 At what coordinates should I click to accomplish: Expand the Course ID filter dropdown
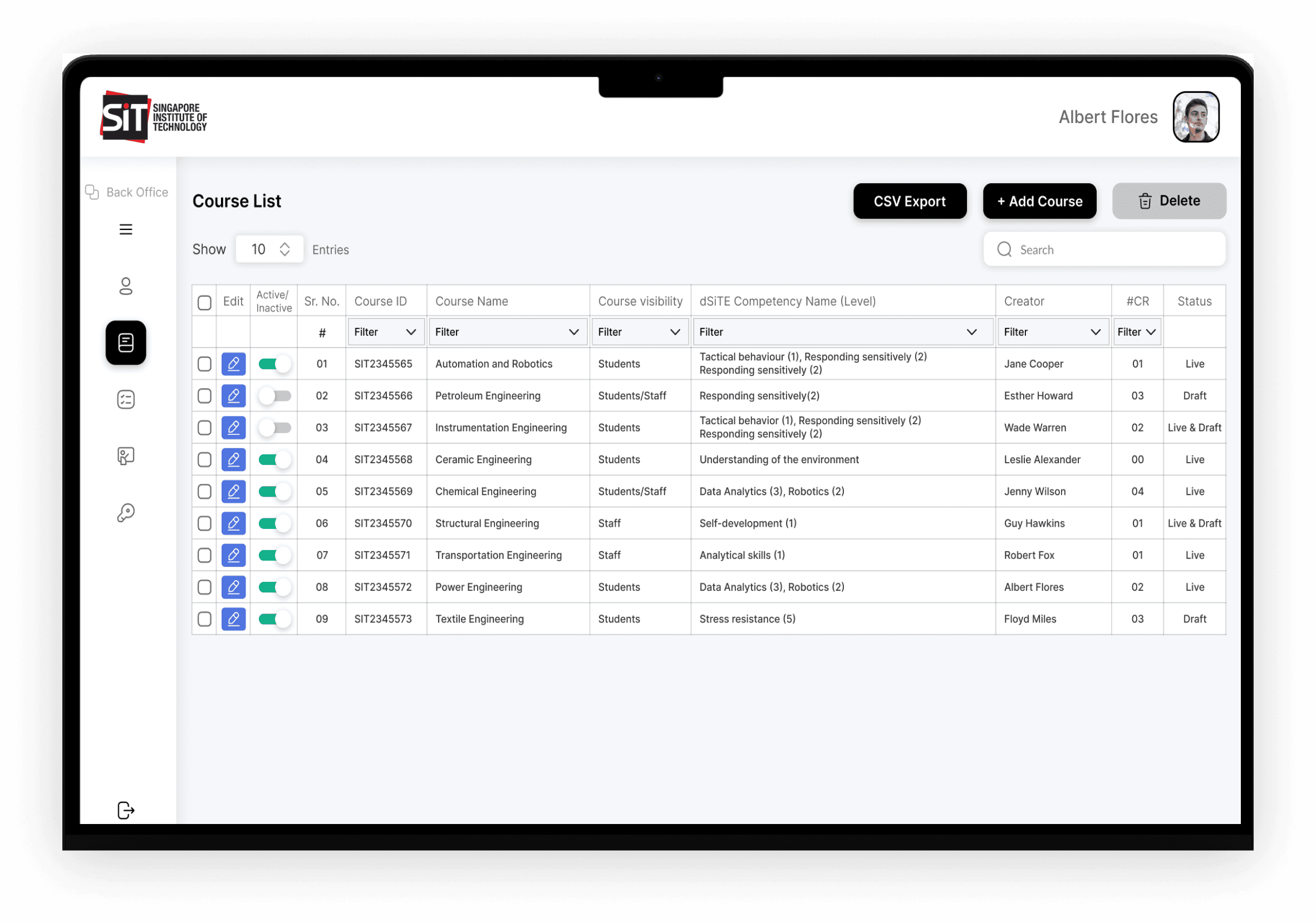385,332
